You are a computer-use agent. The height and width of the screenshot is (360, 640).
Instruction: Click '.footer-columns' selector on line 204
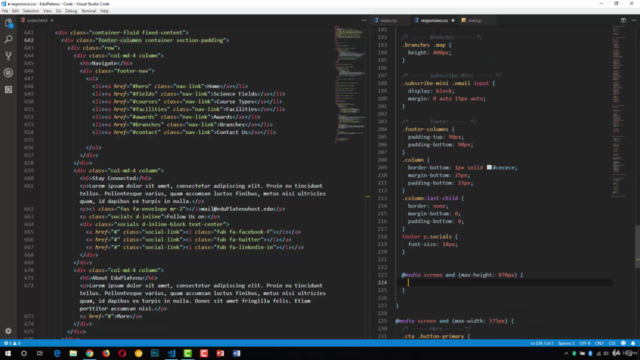[425, 129]
